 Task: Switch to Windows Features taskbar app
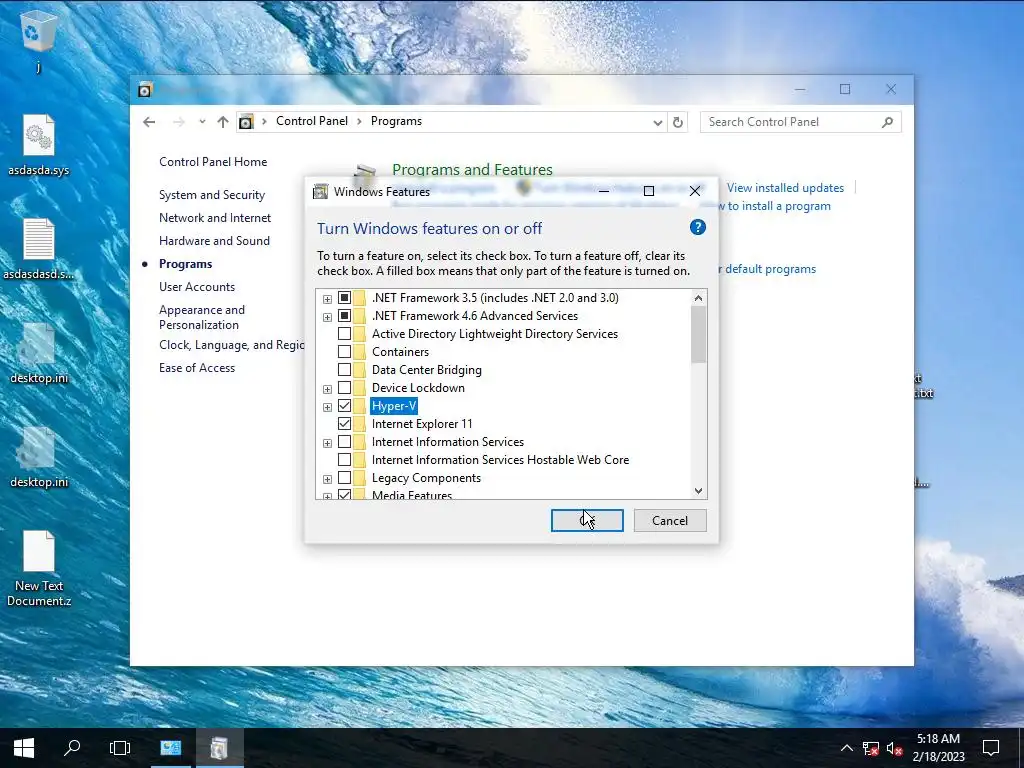(219, 748)
